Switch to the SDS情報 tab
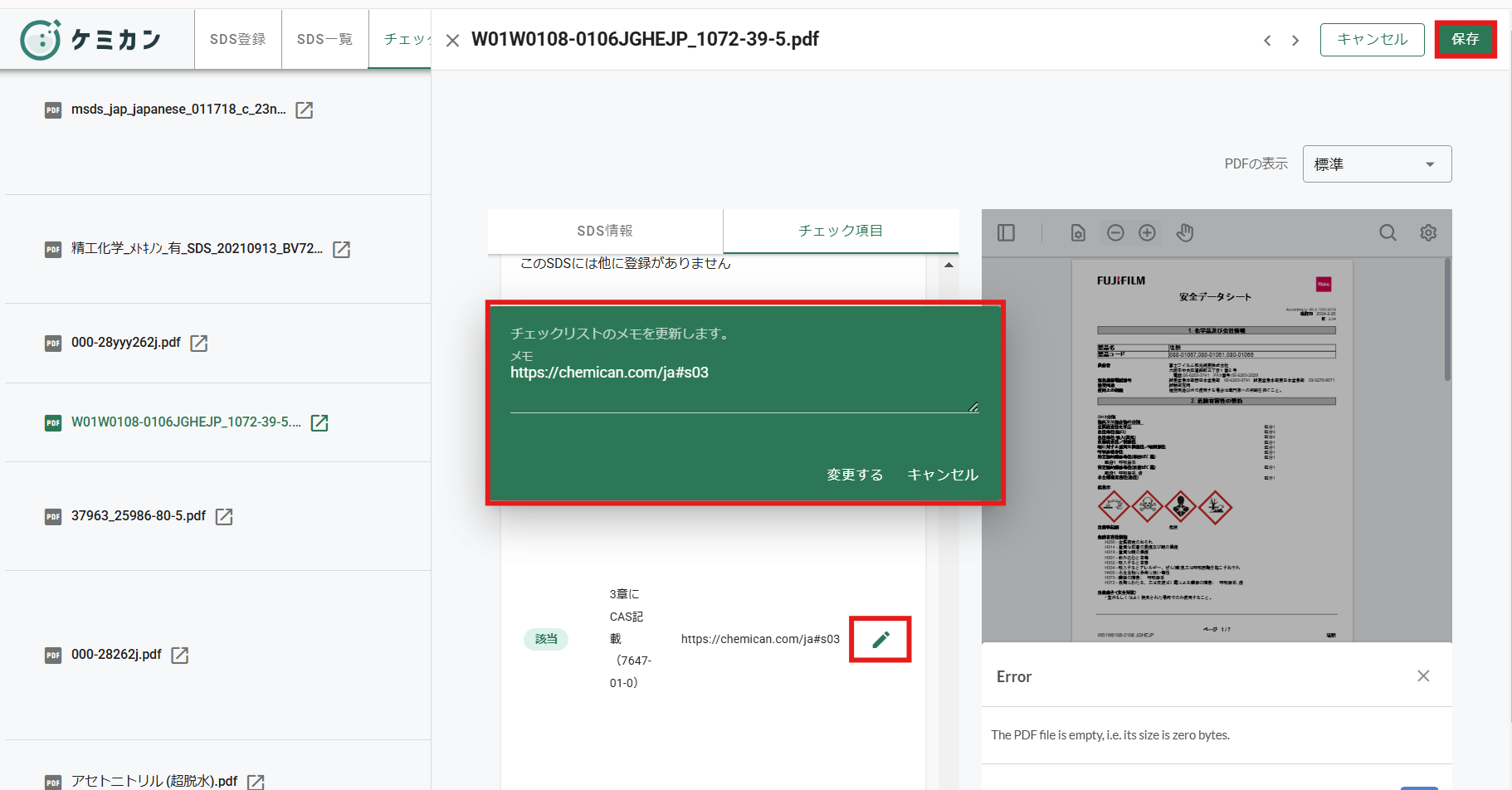Viewport: 1512px width, 790px height. [605, 231]
